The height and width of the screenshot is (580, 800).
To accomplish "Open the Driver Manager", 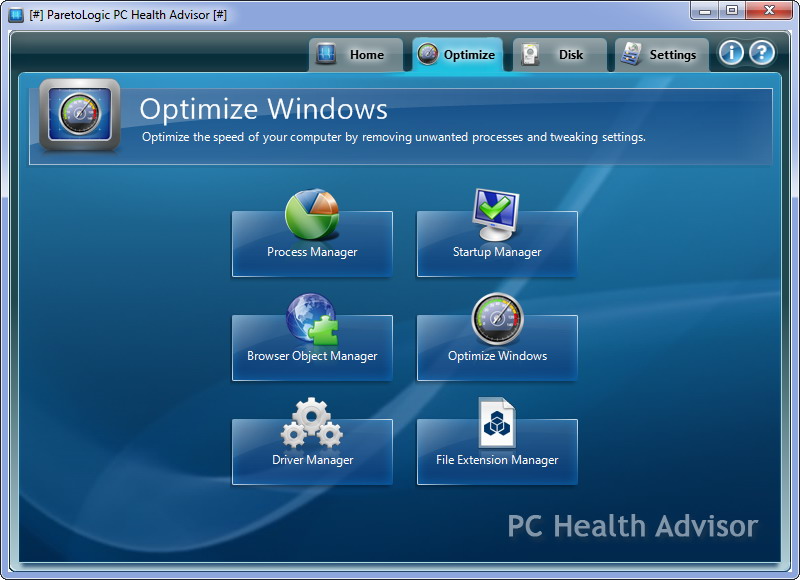I will pos(312,451).
